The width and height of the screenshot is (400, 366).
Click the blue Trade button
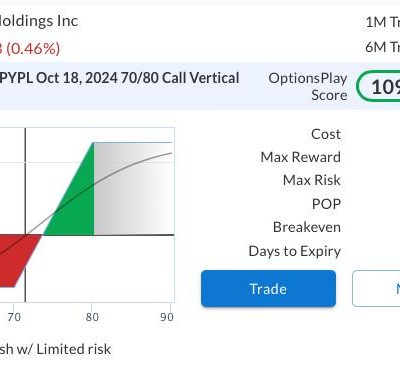[x=268, y=288]
